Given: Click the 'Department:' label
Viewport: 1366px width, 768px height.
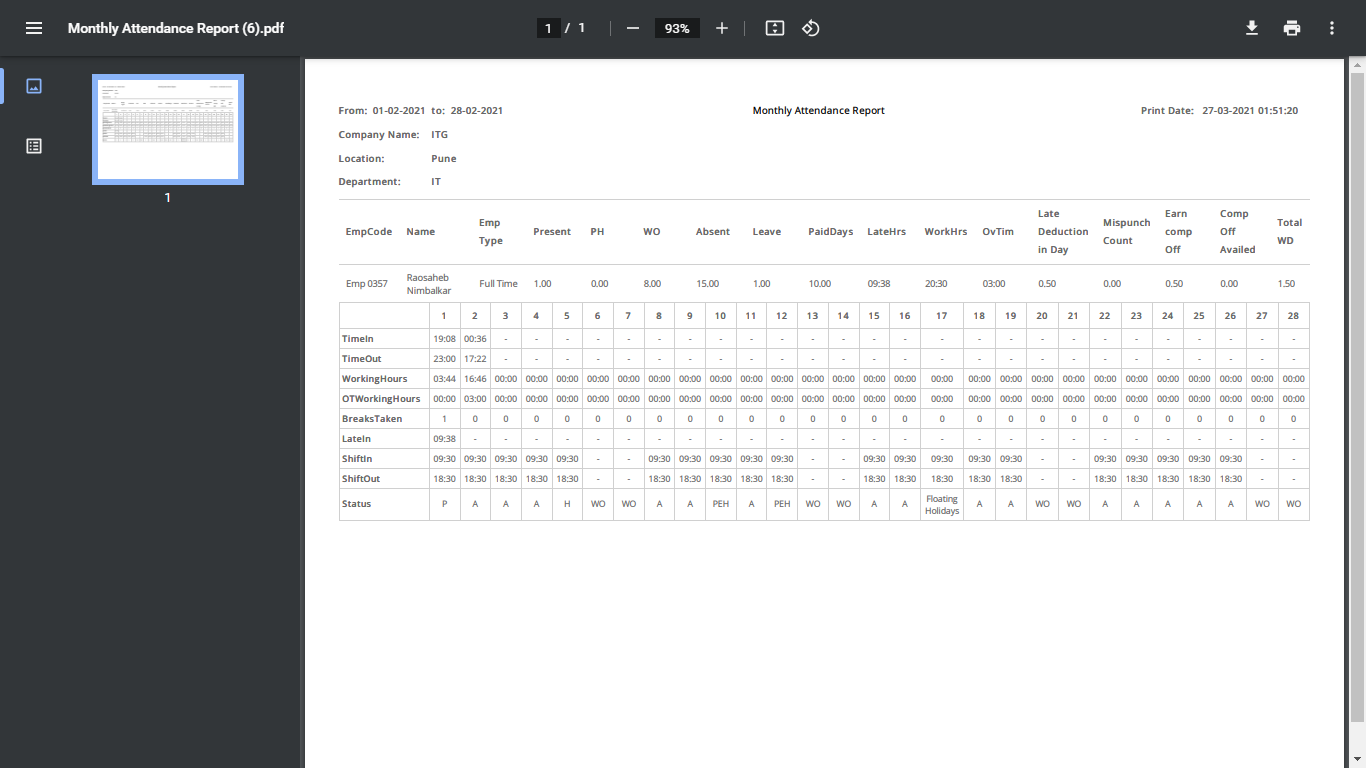Looking at the screenshot, I should pos(370,182).
